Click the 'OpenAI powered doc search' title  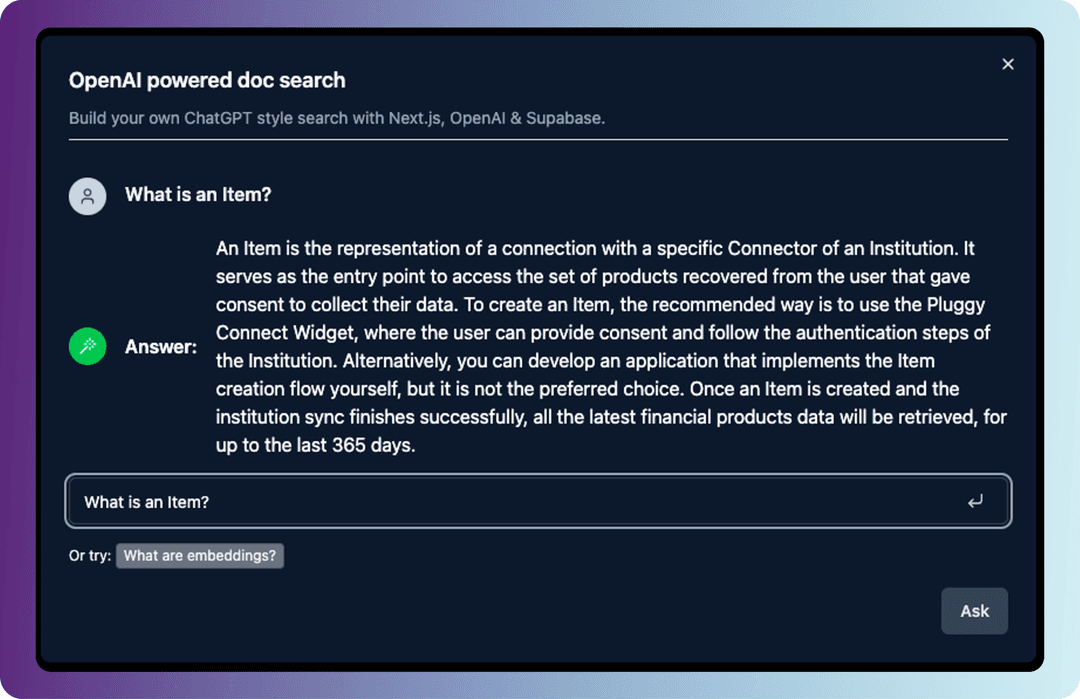click(x=207, y=80)
